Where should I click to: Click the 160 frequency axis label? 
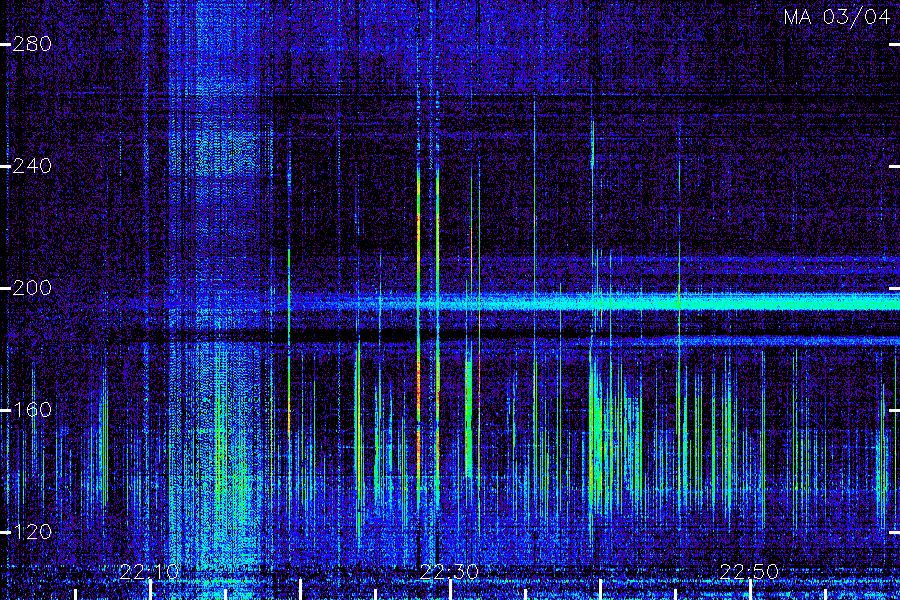tap(32, 409)
